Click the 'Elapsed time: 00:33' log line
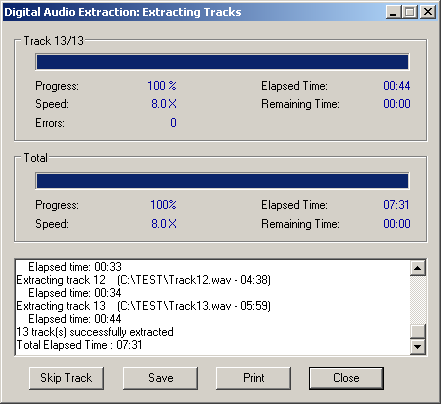The height and width of the screenshot is (404, 441). pyautogui.click(x=75, y=267)
